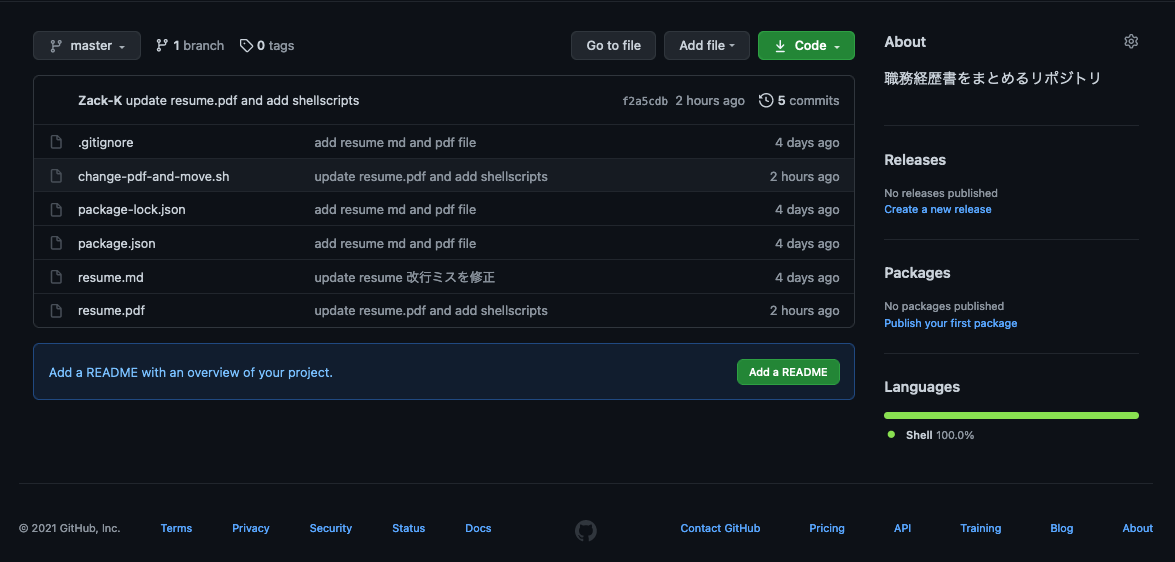
Task: Click file icon beside package.json
Action: click(x=55, y=244)
